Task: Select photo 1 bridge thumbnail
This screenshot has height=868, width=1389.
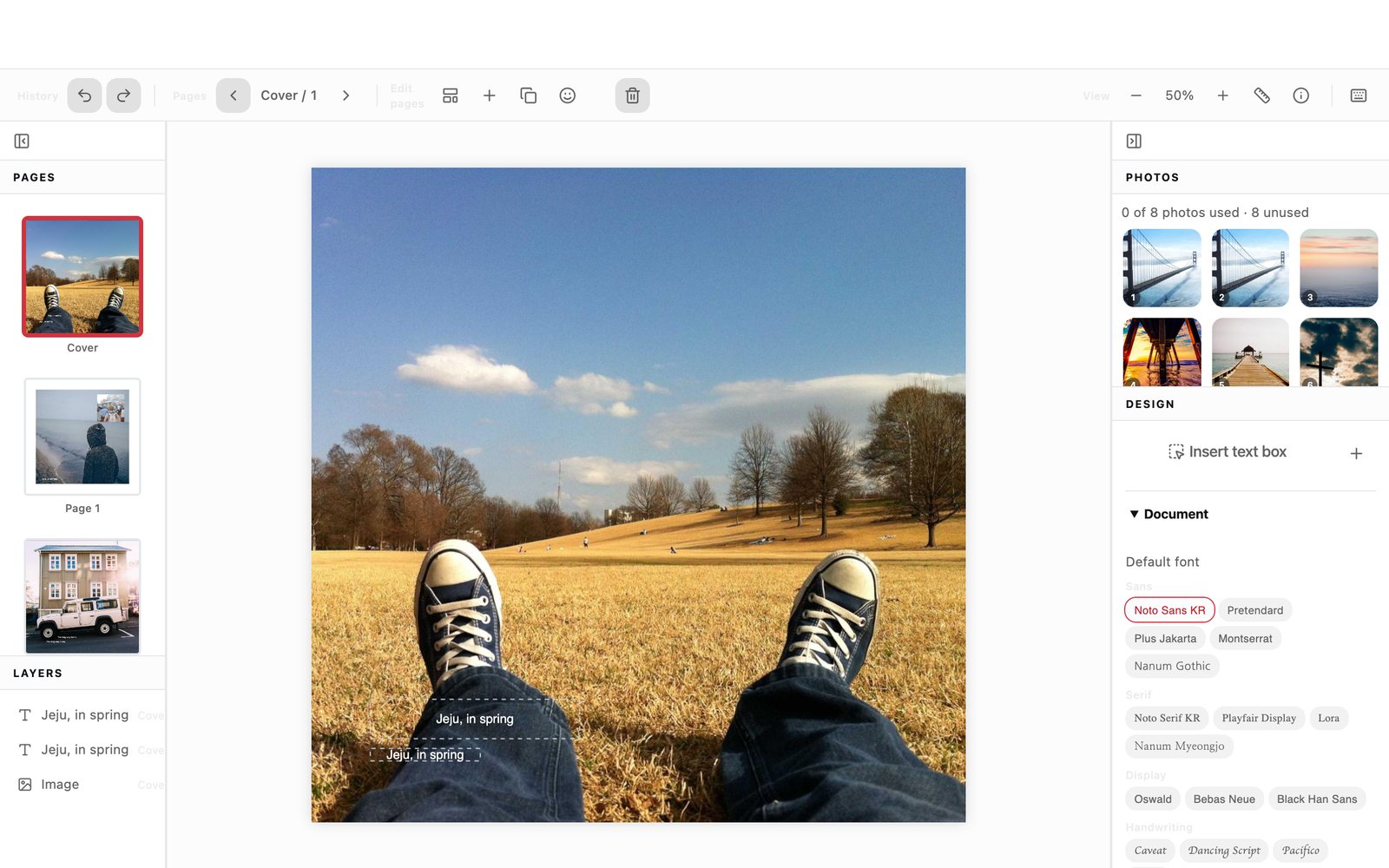Action: [x=1162, y=268]
